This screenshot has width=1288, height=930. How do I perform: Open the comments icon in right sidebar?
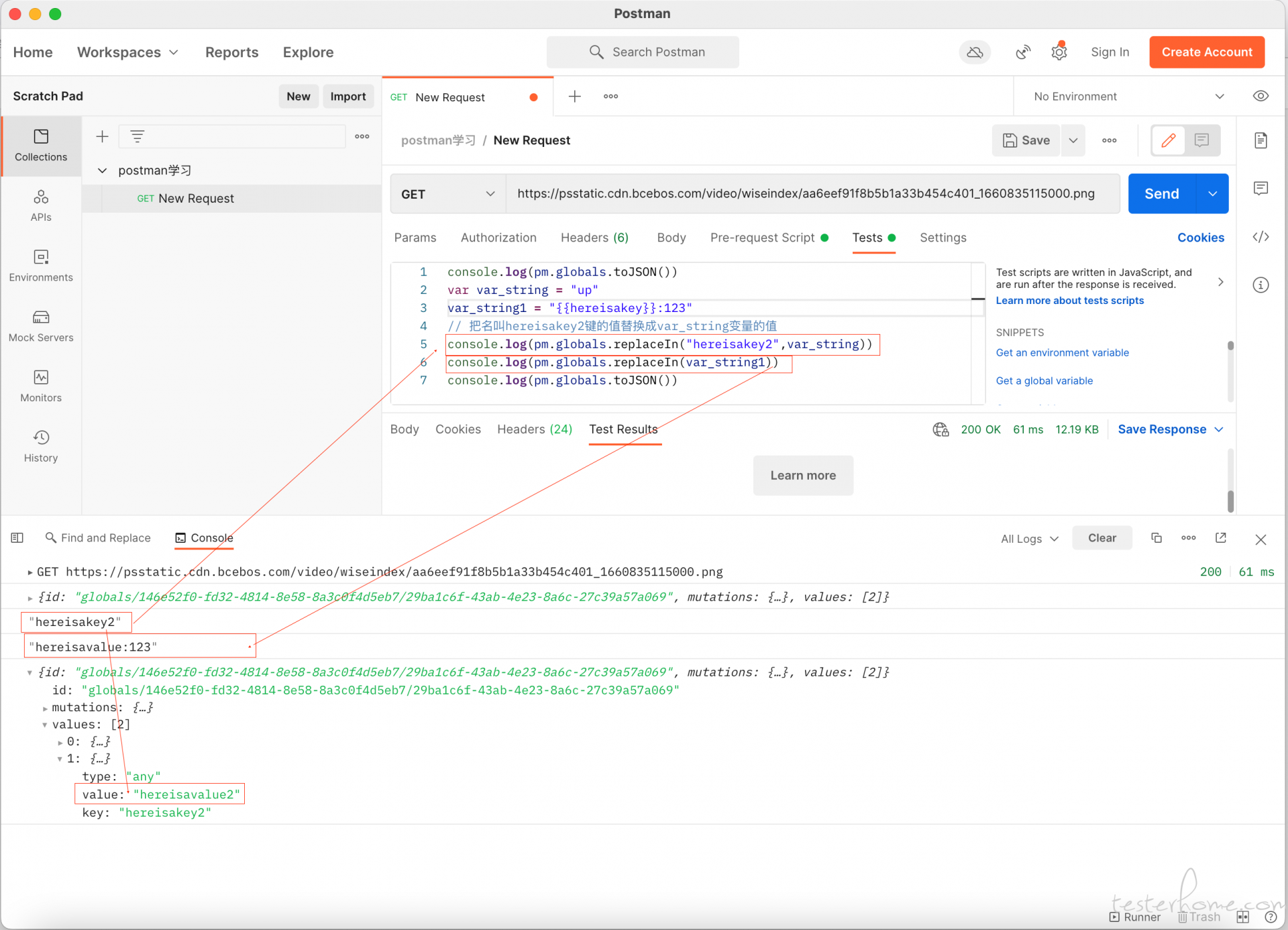coord(1260,189)
